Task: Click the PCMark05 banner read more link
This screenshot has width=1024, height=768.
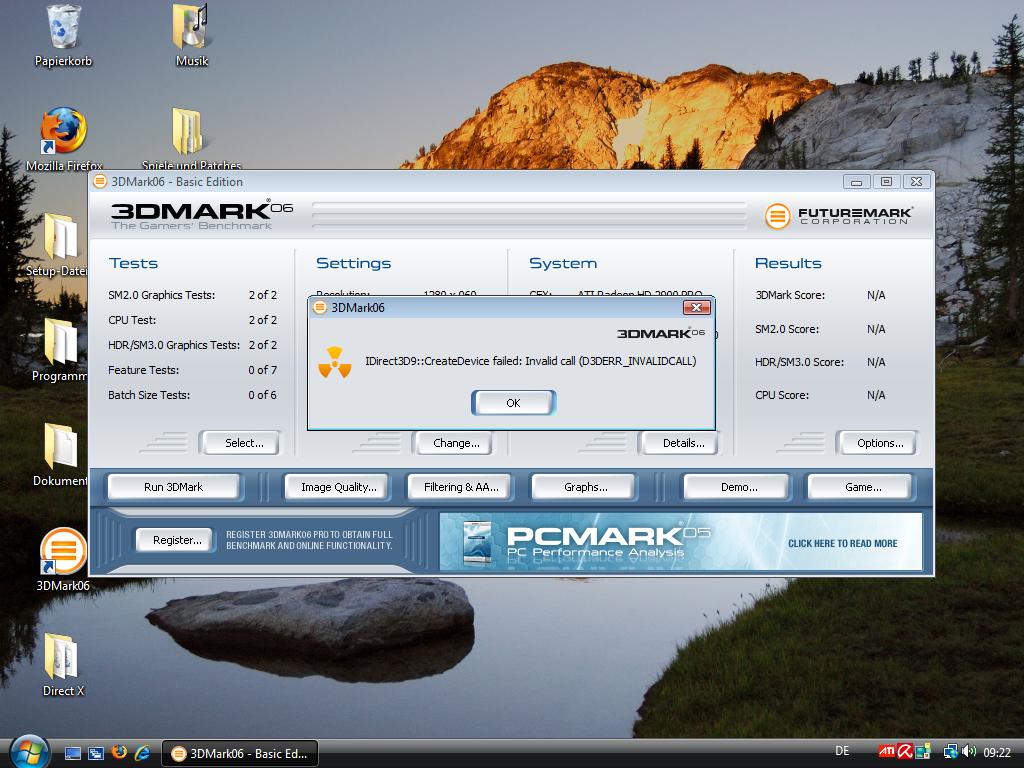Action: coord(842,543)
